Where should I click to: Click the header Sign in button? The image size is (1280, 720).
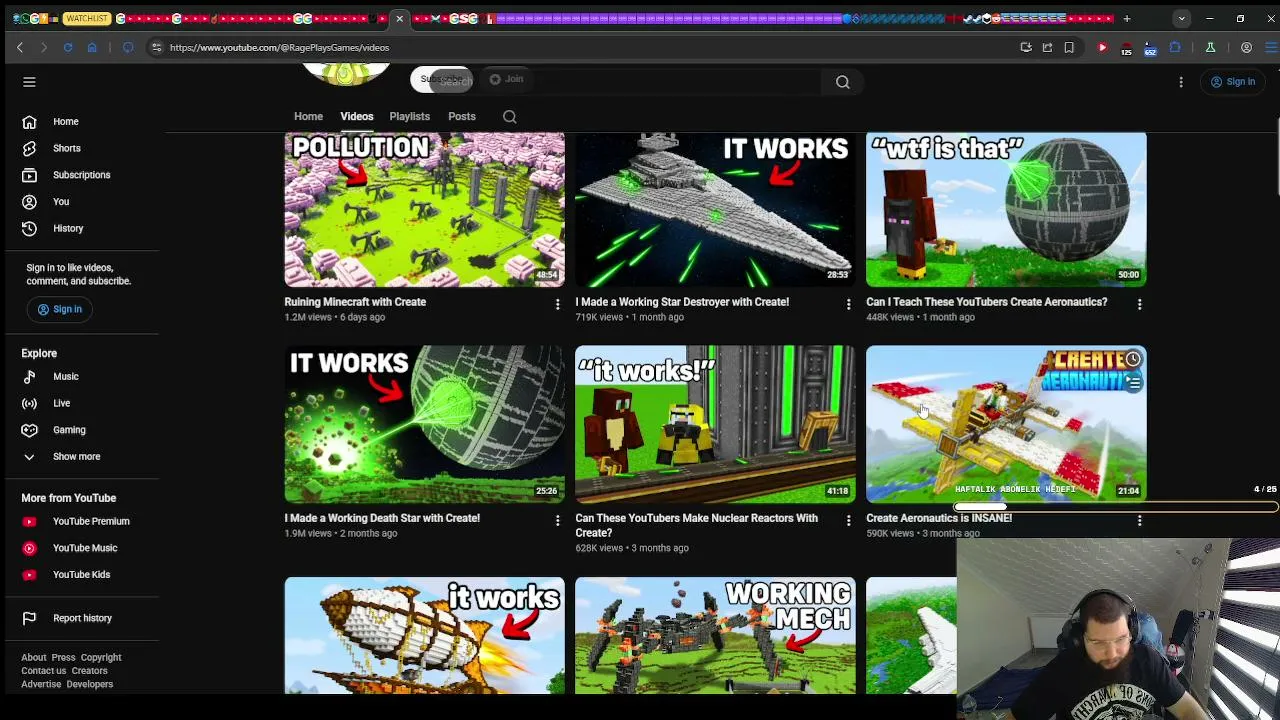(1232, 82)
